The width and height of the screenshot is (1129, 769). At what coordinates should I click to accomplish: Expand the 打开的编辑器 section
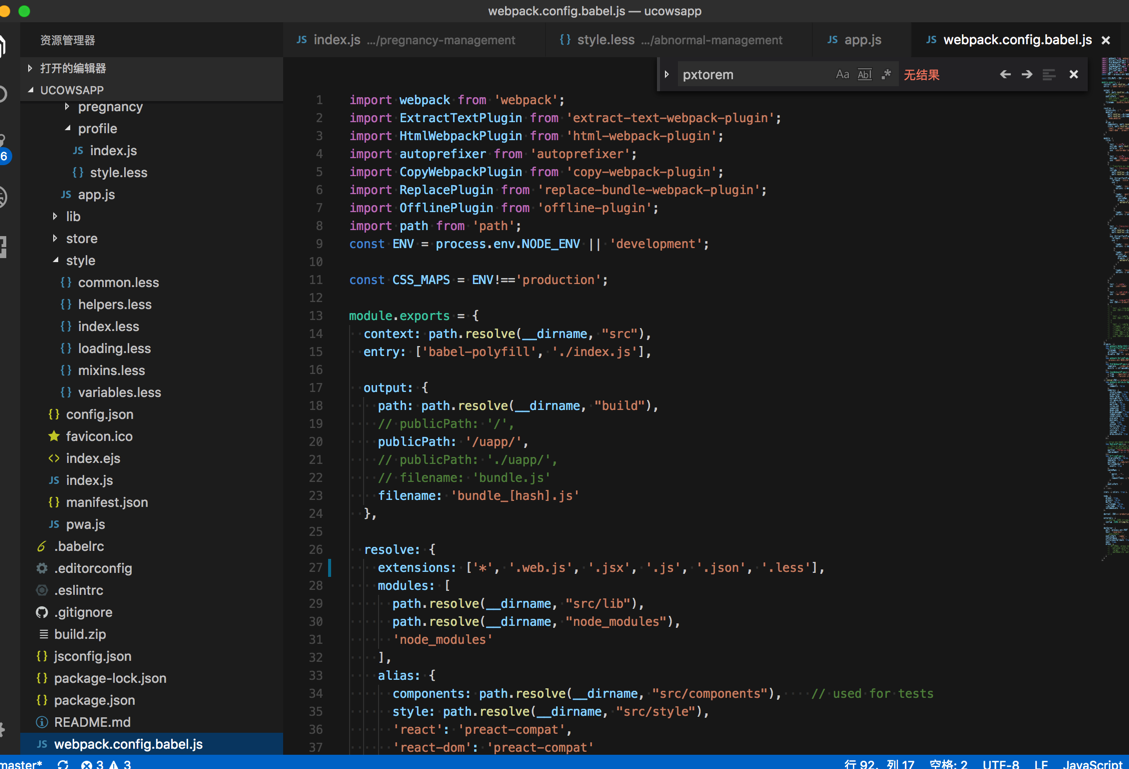pyautogui.click(x=72, y=68)
